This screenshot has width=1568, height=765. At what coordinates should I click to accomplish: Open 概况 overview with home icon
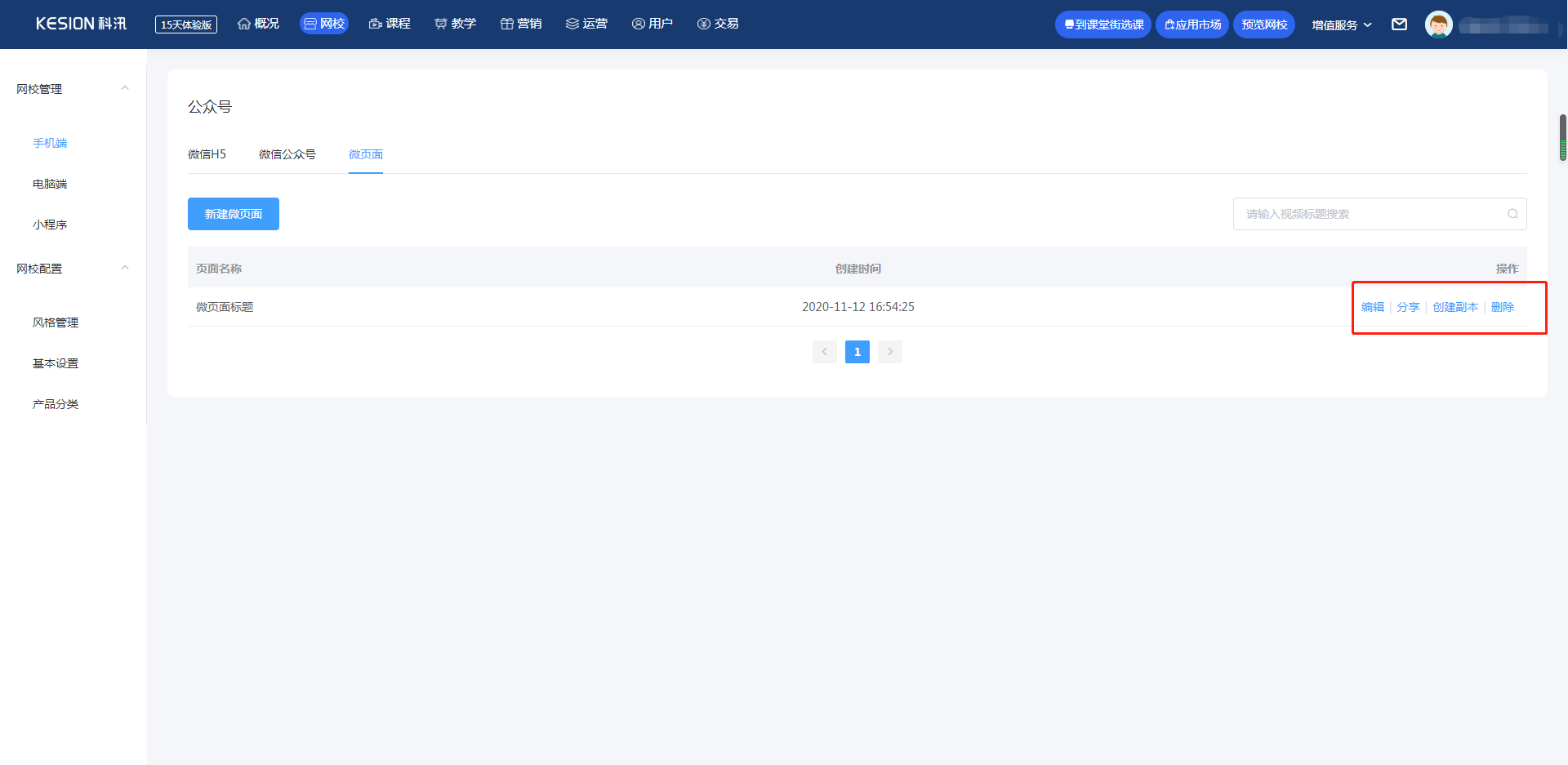[x=258, y=24]
